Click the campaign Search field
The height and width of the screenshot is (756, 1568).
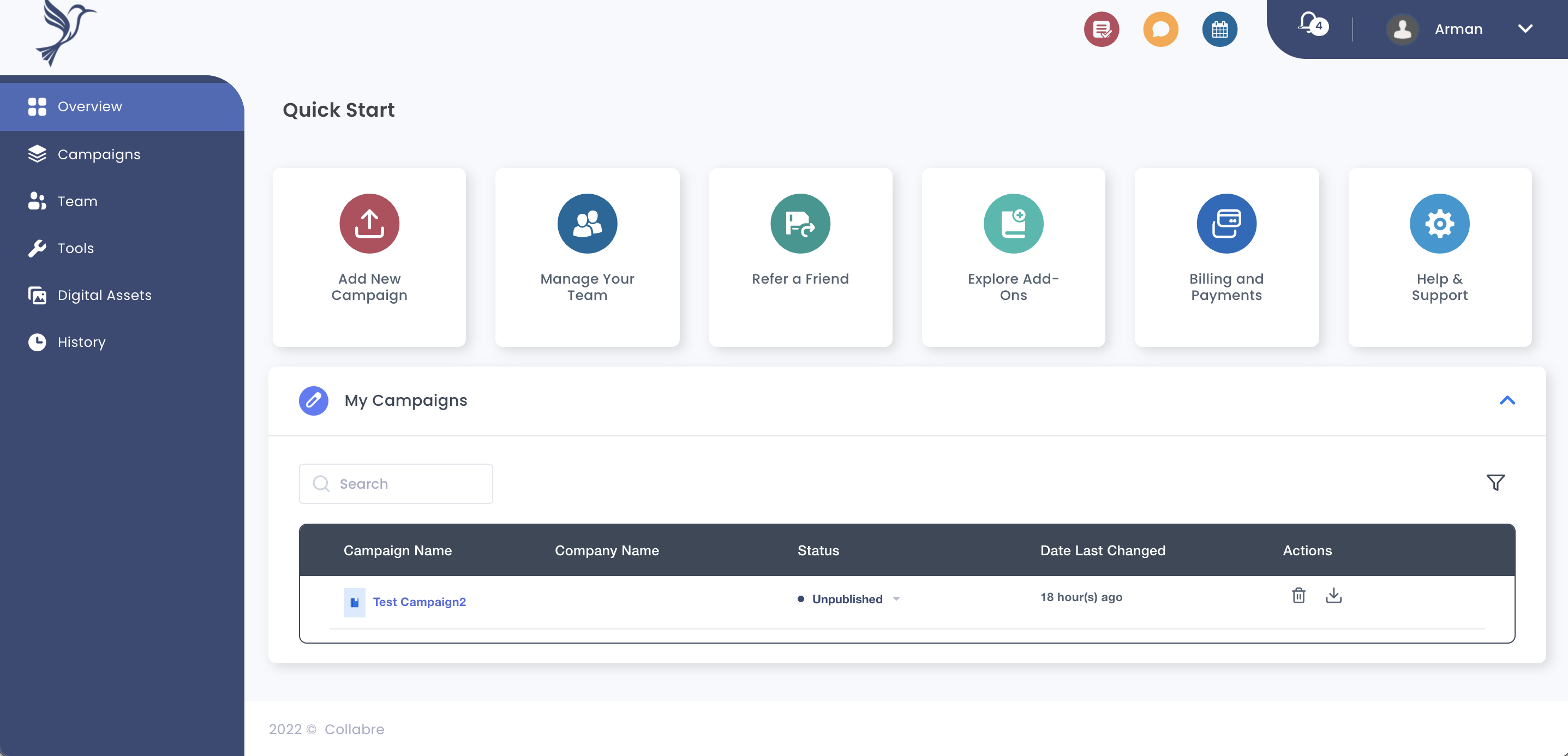(396, 483)
